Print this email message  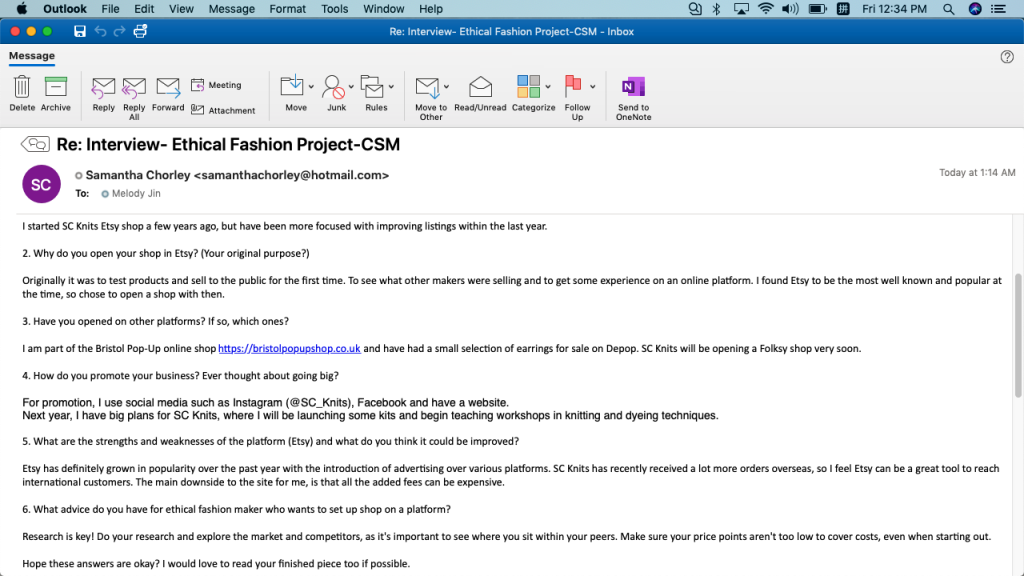click(x=140, y=31)
